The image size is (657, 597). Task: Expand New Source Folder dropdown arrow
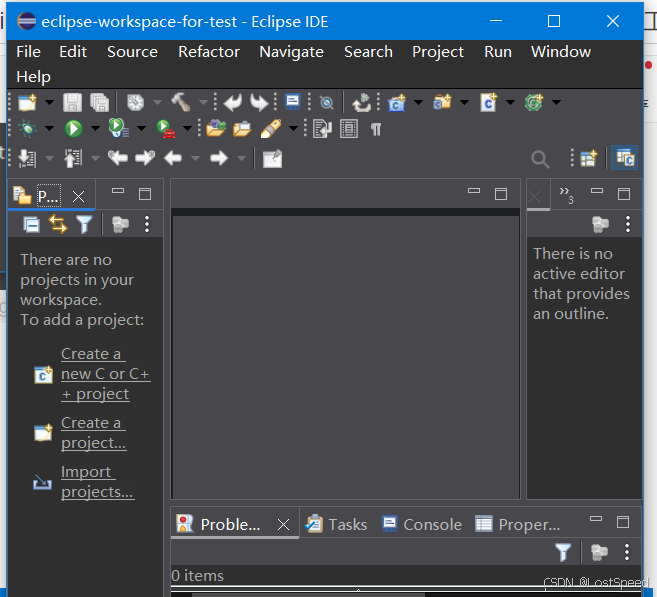(x=464, y=103)
